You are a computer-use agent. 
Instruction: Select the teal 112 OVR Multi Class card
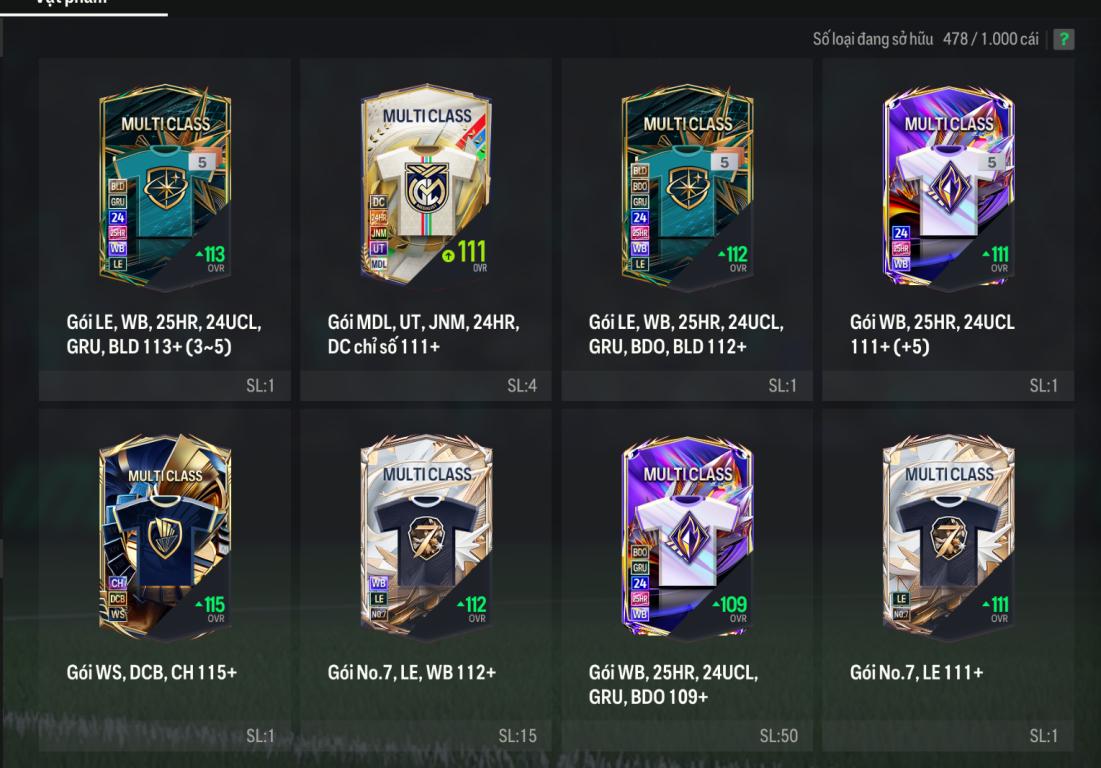(687, 188)
